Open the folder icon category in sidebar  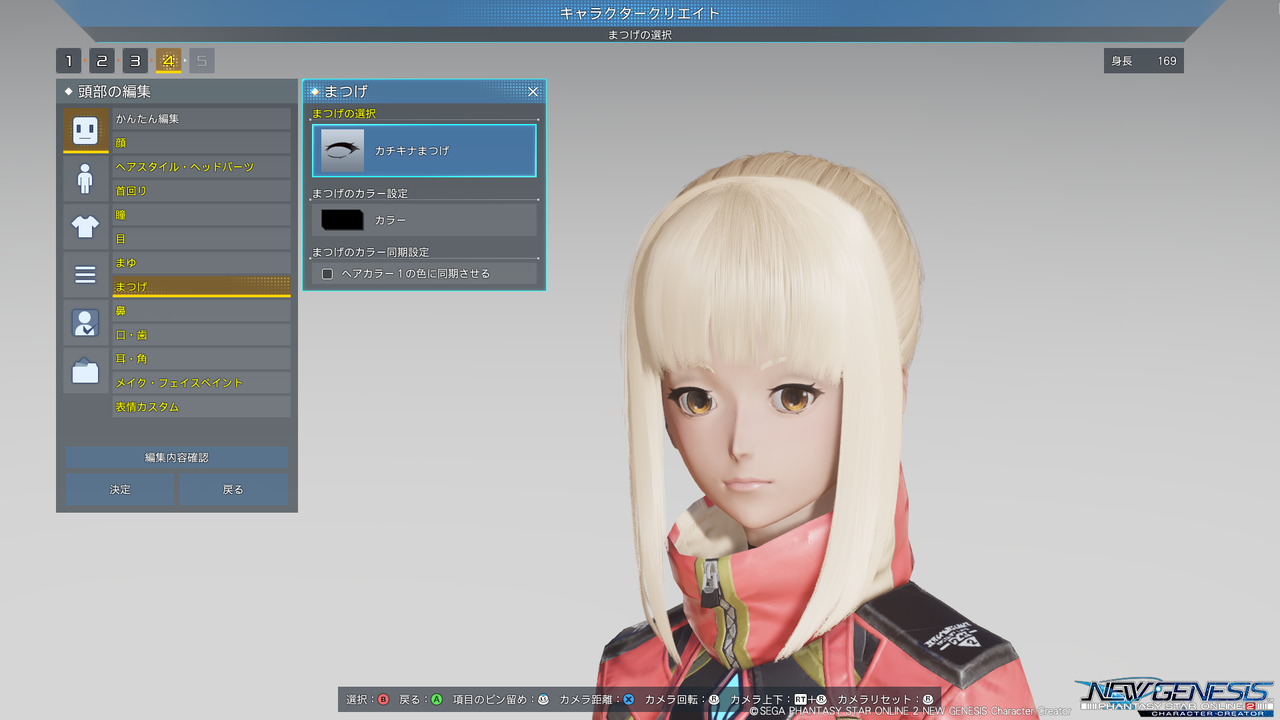85,371
